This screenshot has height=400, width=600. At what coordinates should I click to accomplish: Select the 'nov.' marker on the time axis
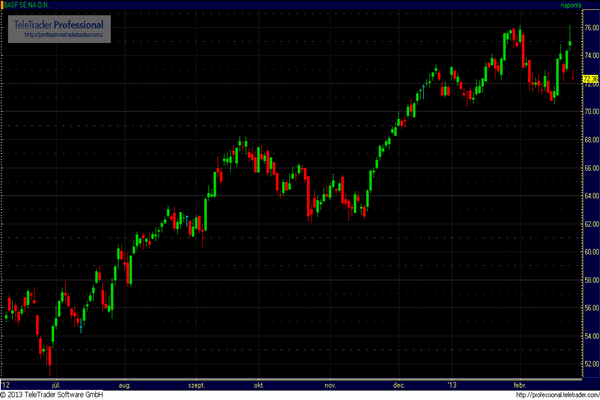coord(331,384)
